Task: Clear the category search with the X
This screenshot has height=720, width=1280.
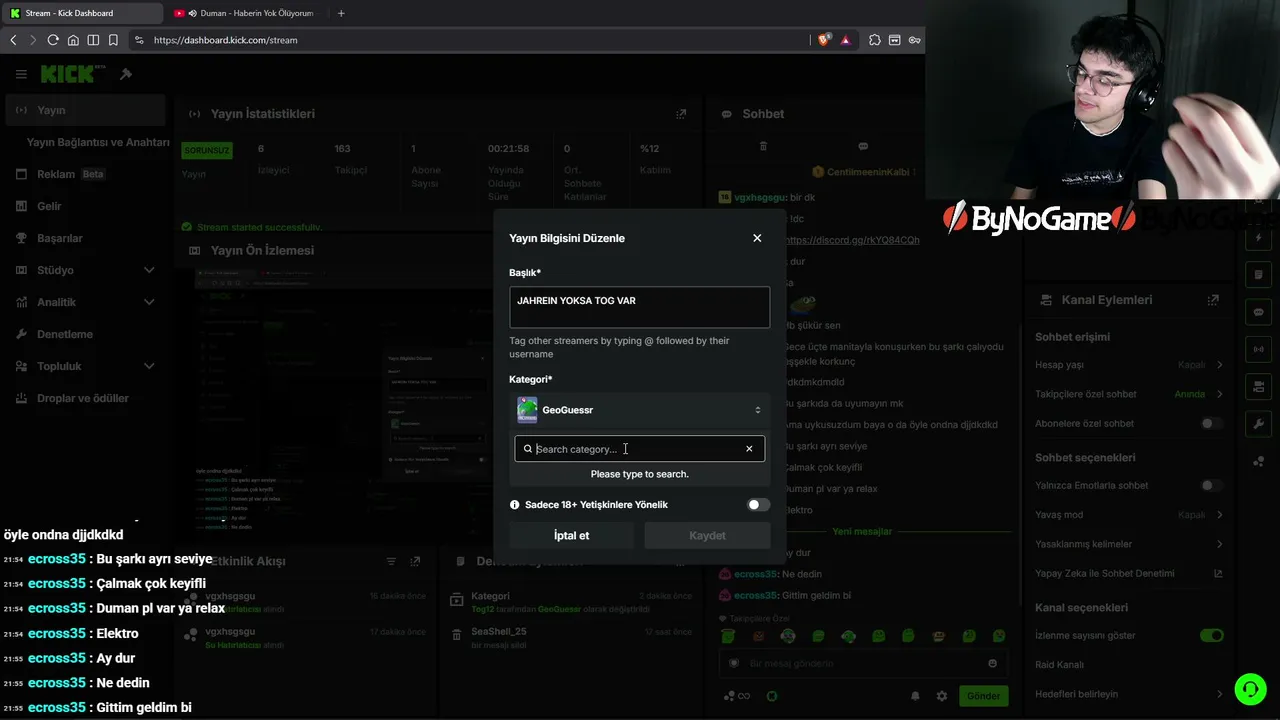Action: [x=749, y=449]
